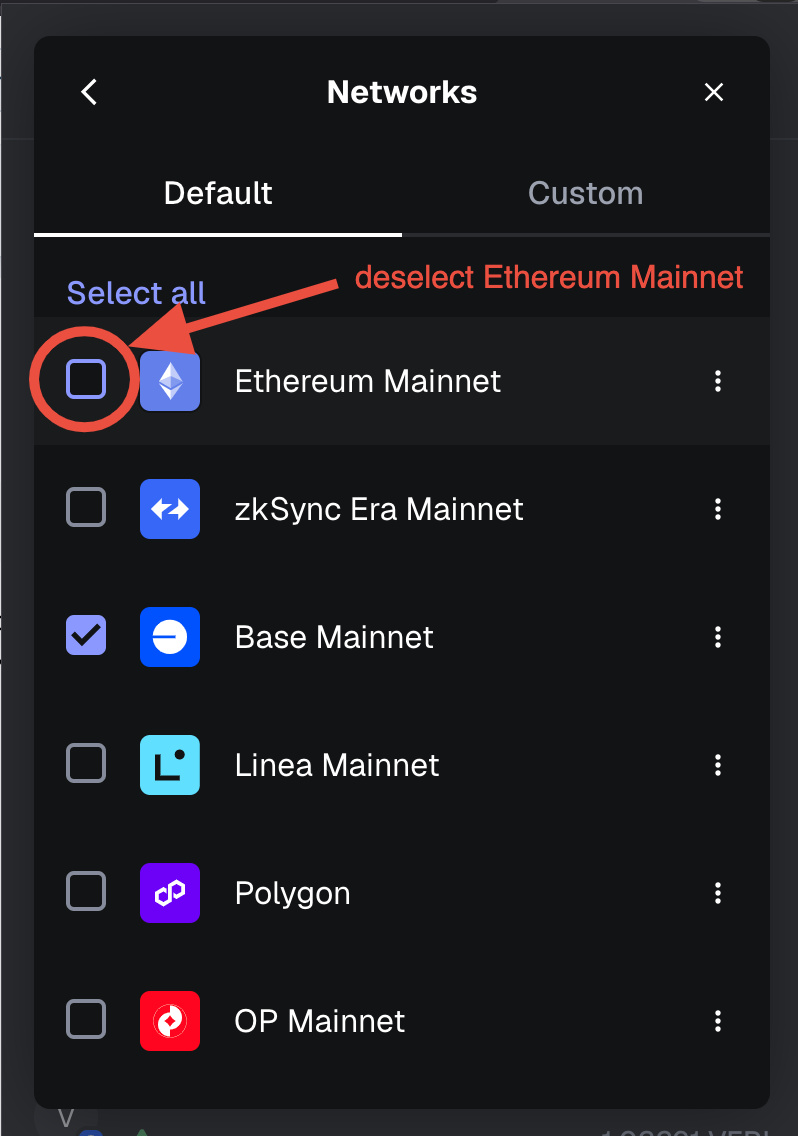Open the three-dot menu for OP Mainnet

click(x=718, y=1021)
